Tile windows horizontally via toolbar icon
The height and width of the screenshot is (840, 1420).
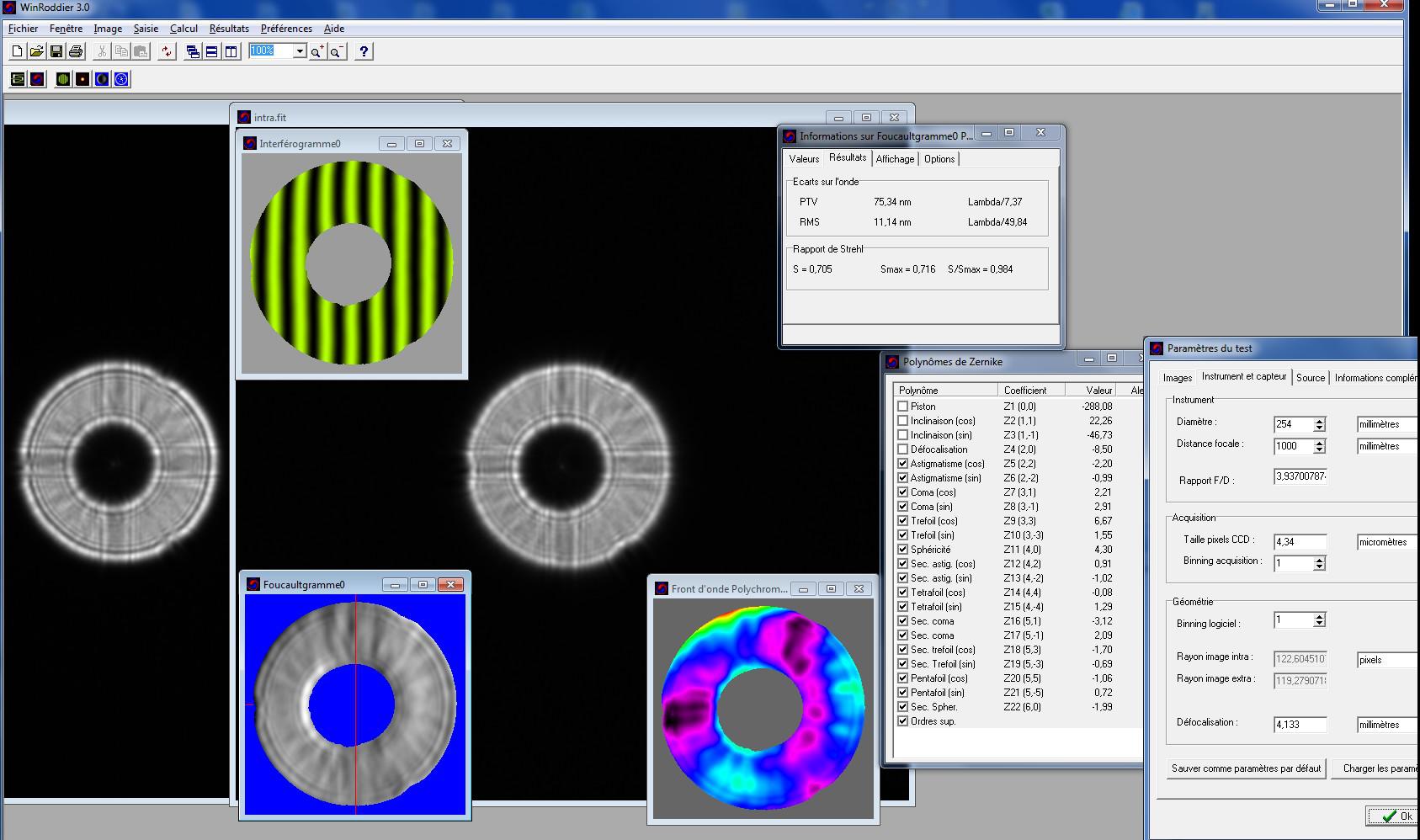[211, 51]
